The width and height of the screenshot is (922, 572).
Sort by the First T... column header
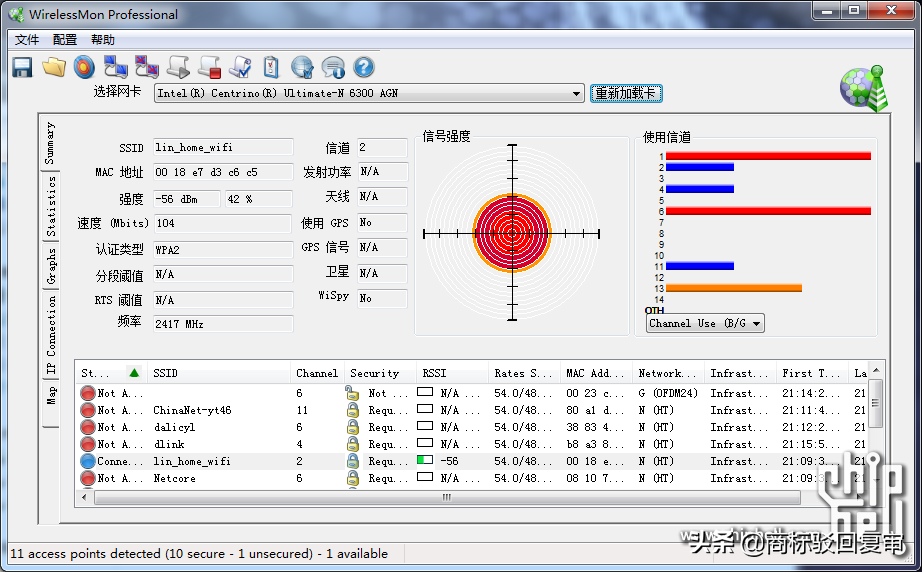(x=811, y=373)
